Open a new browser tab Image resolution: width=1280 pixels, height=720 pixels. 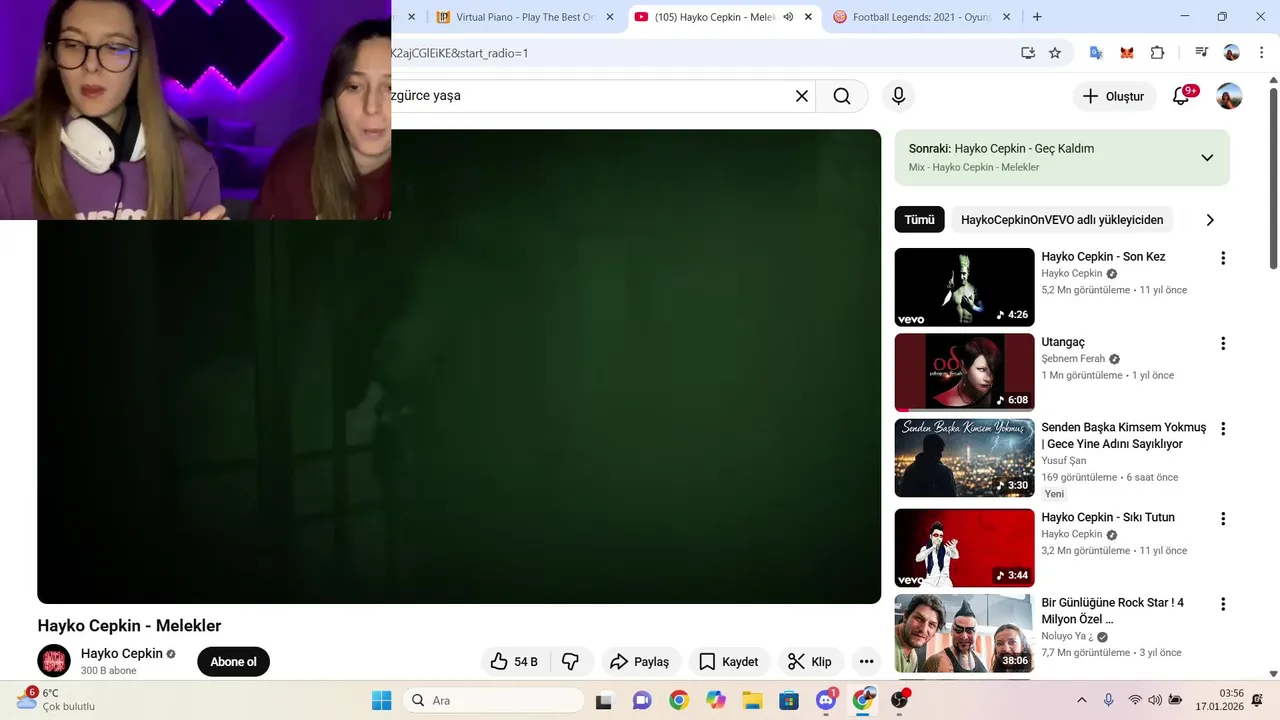click(1037, 17)
